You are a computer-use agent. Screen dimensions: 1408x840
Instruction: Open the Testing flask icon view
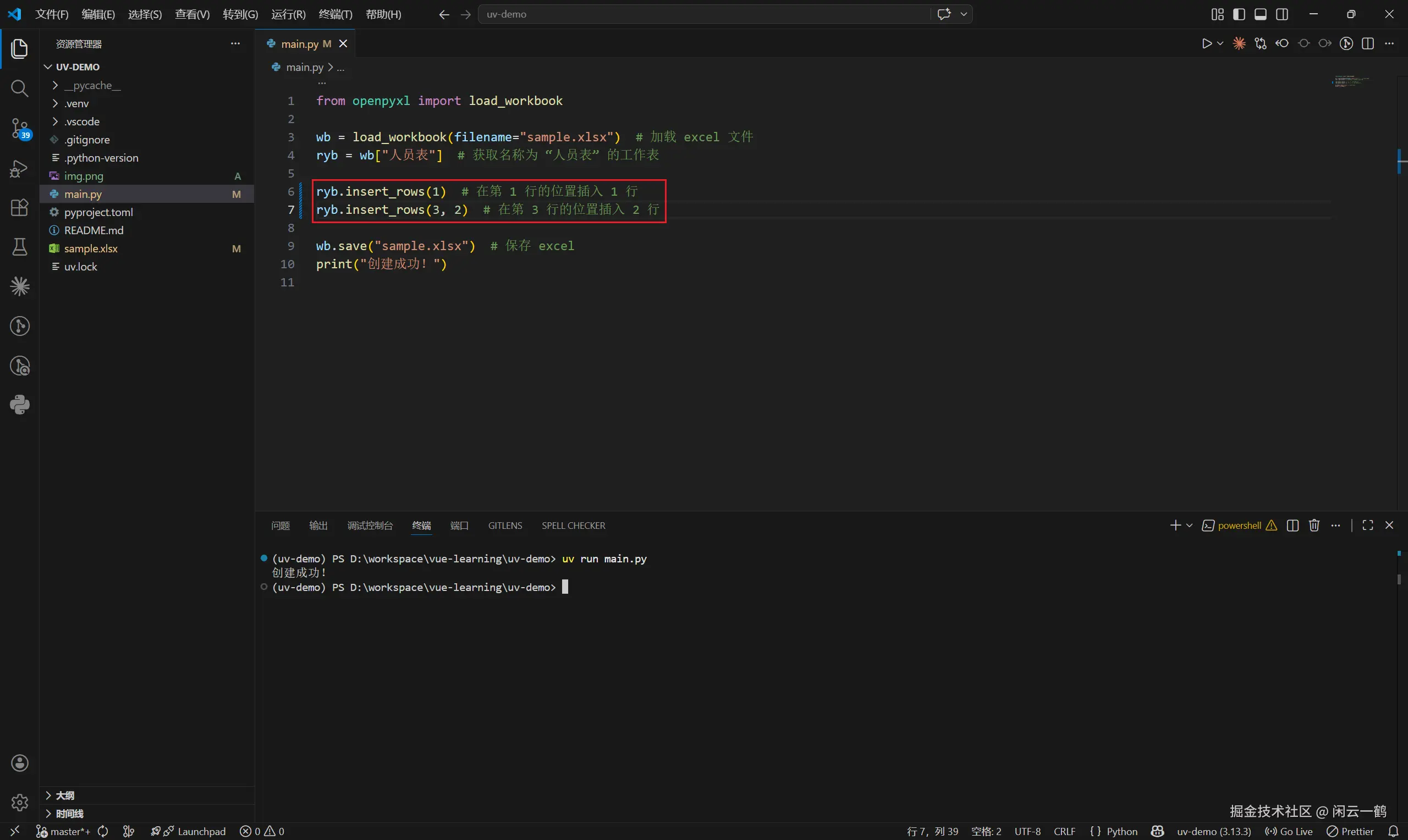19,247
